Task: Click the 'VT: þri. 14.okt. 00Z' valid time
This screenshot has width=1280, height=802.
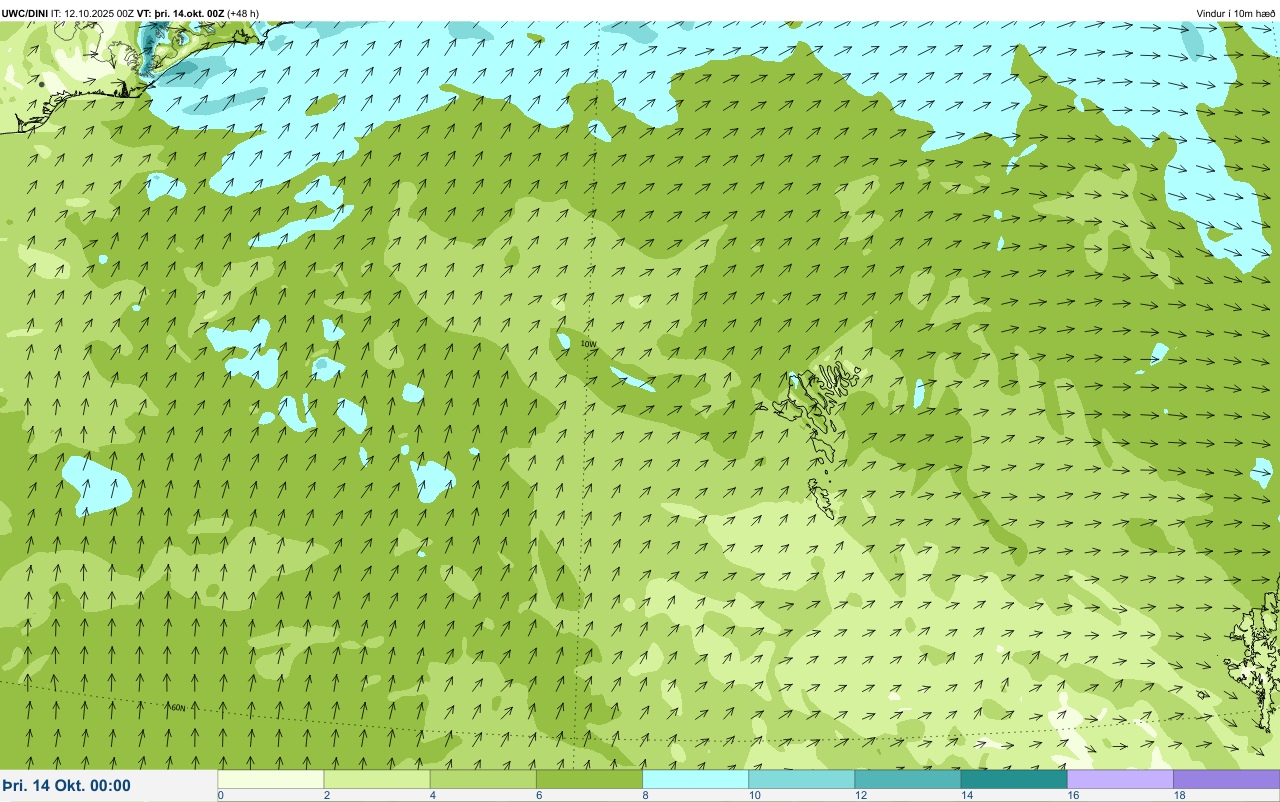Action: [x=181, y=13]
